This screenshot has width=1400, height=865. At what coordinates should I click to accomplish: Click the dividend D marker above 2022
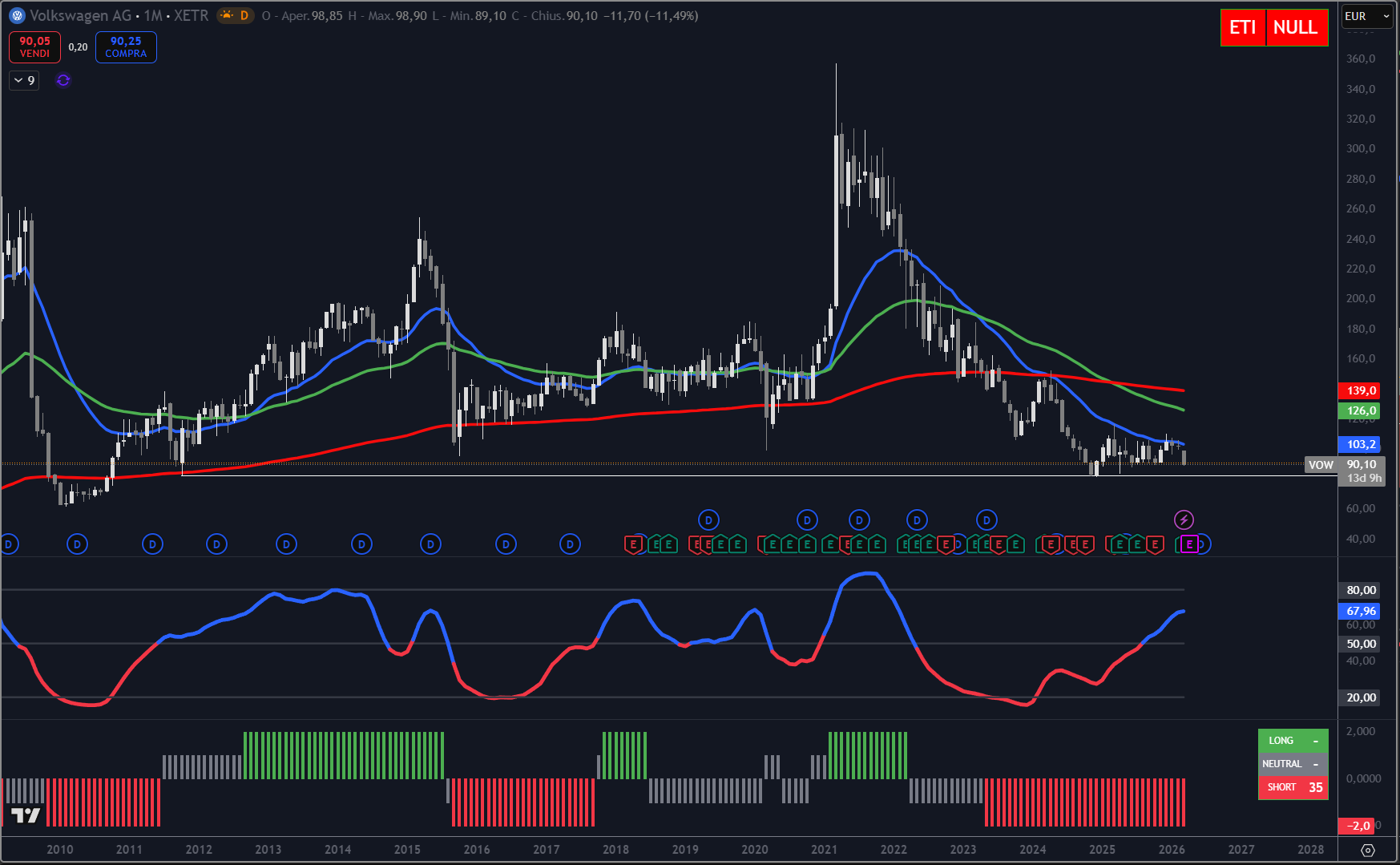click(x=917, y=520)
